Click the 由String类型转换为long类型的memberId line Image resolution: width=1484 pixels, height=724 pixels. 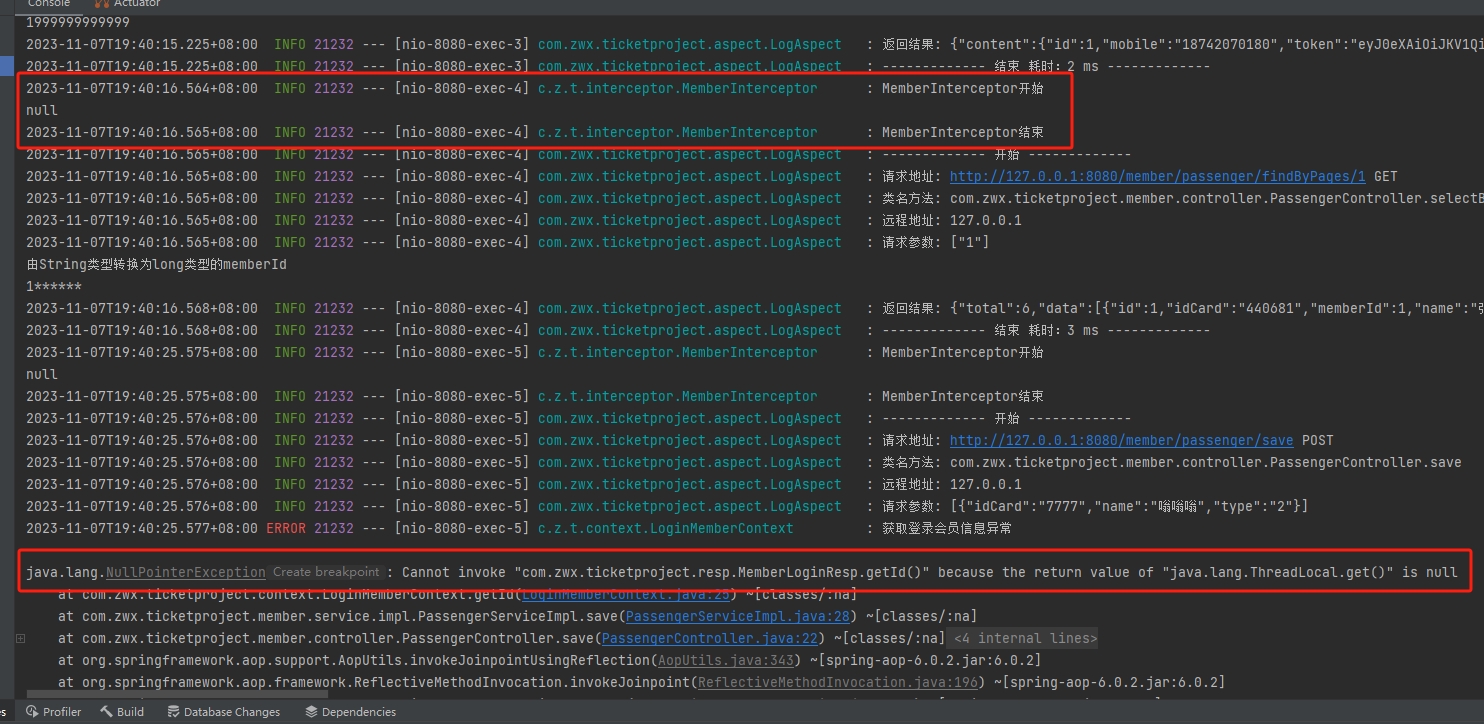[x=156, y=264]
